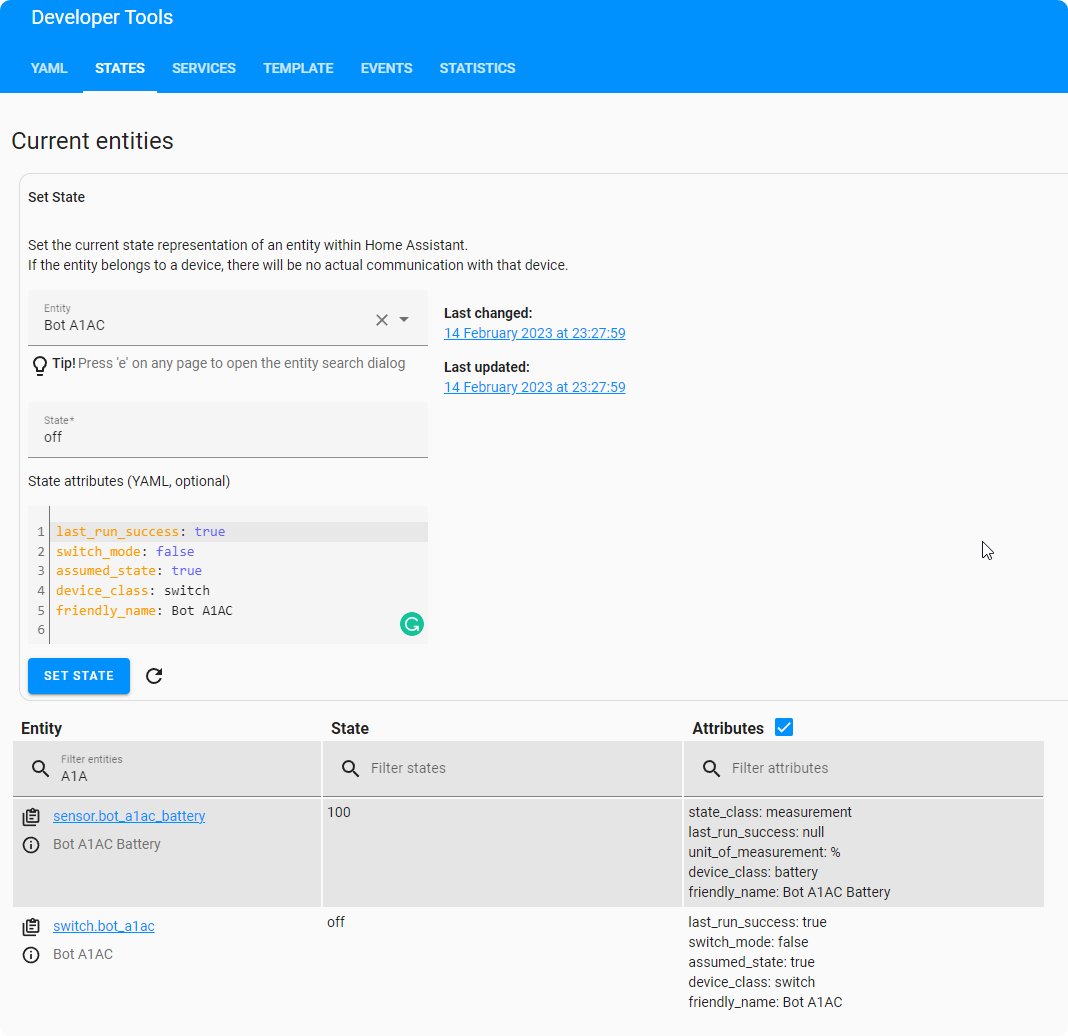Viewport: 1068px width, 1036px height.
Task: Click the refresh icon beside Set State
Action: [154, 676]
